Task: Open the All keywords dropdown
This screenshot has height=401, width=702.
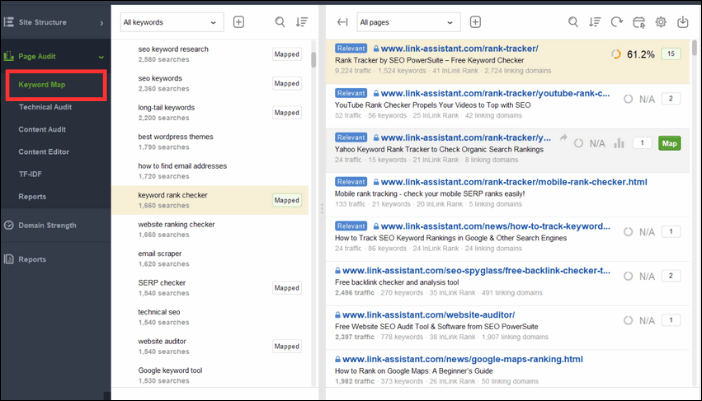Action: click(x=172, y=22)
